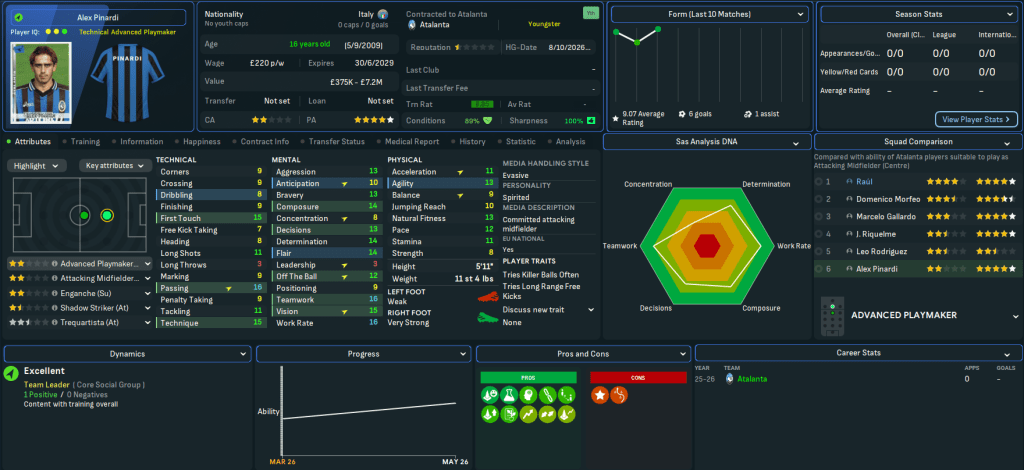This screenshot has width=1024, height=470.
Task: Click the red left foot boot icon
Action: click(487, 296)
